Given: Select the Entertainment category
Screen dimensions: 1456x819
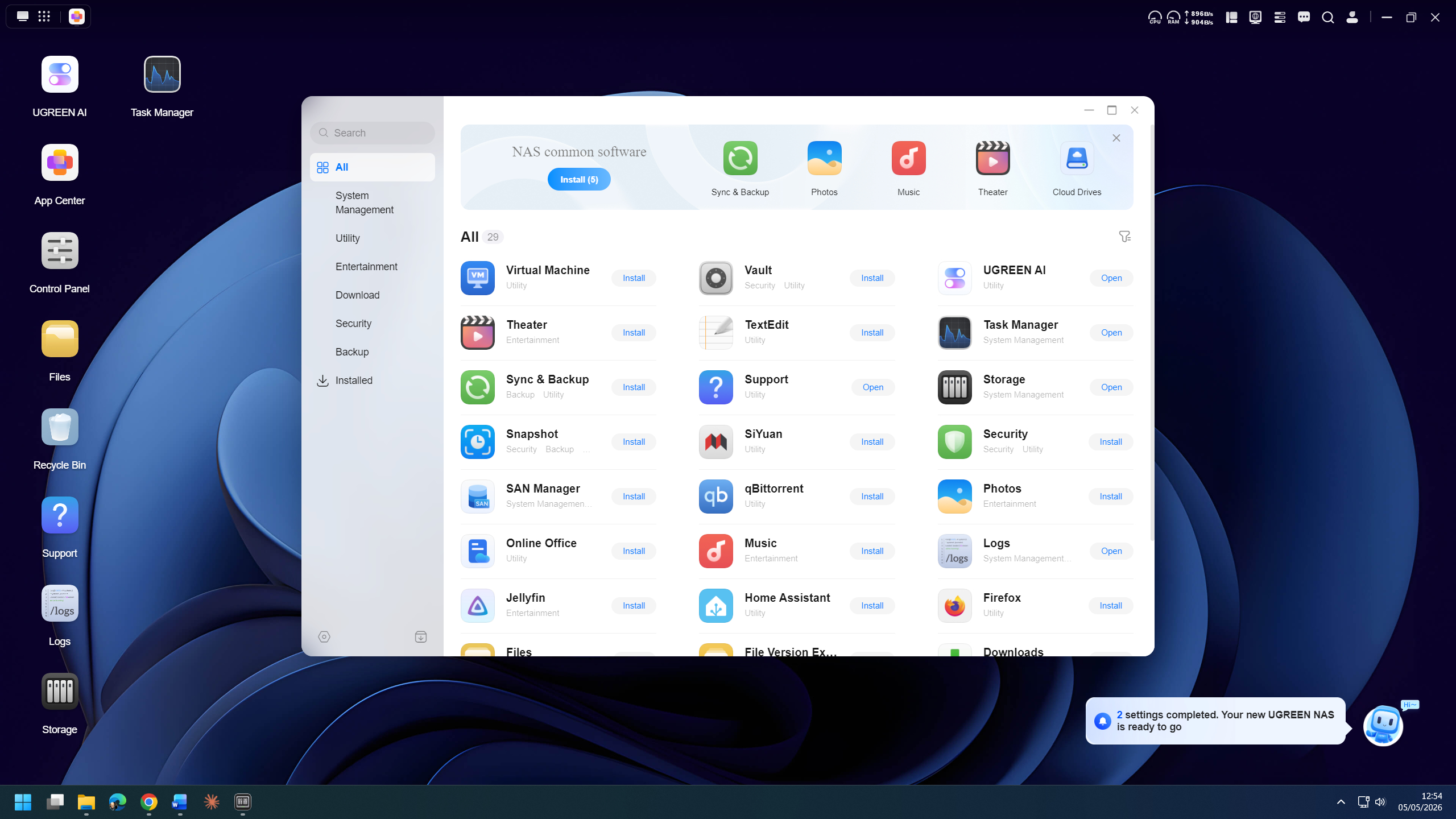Looking at the screenshot, I should (x=373, y=267).
